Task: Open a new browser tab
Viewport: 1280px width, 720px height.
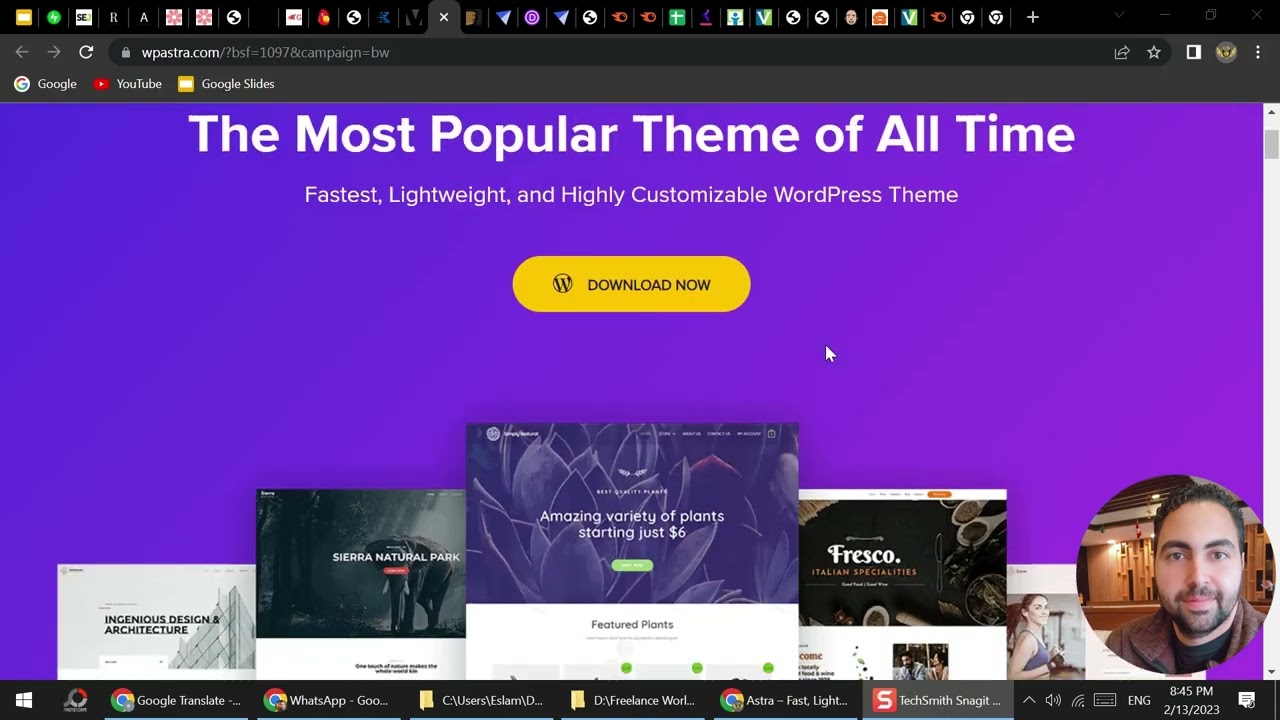Action: click(1033, 17)
